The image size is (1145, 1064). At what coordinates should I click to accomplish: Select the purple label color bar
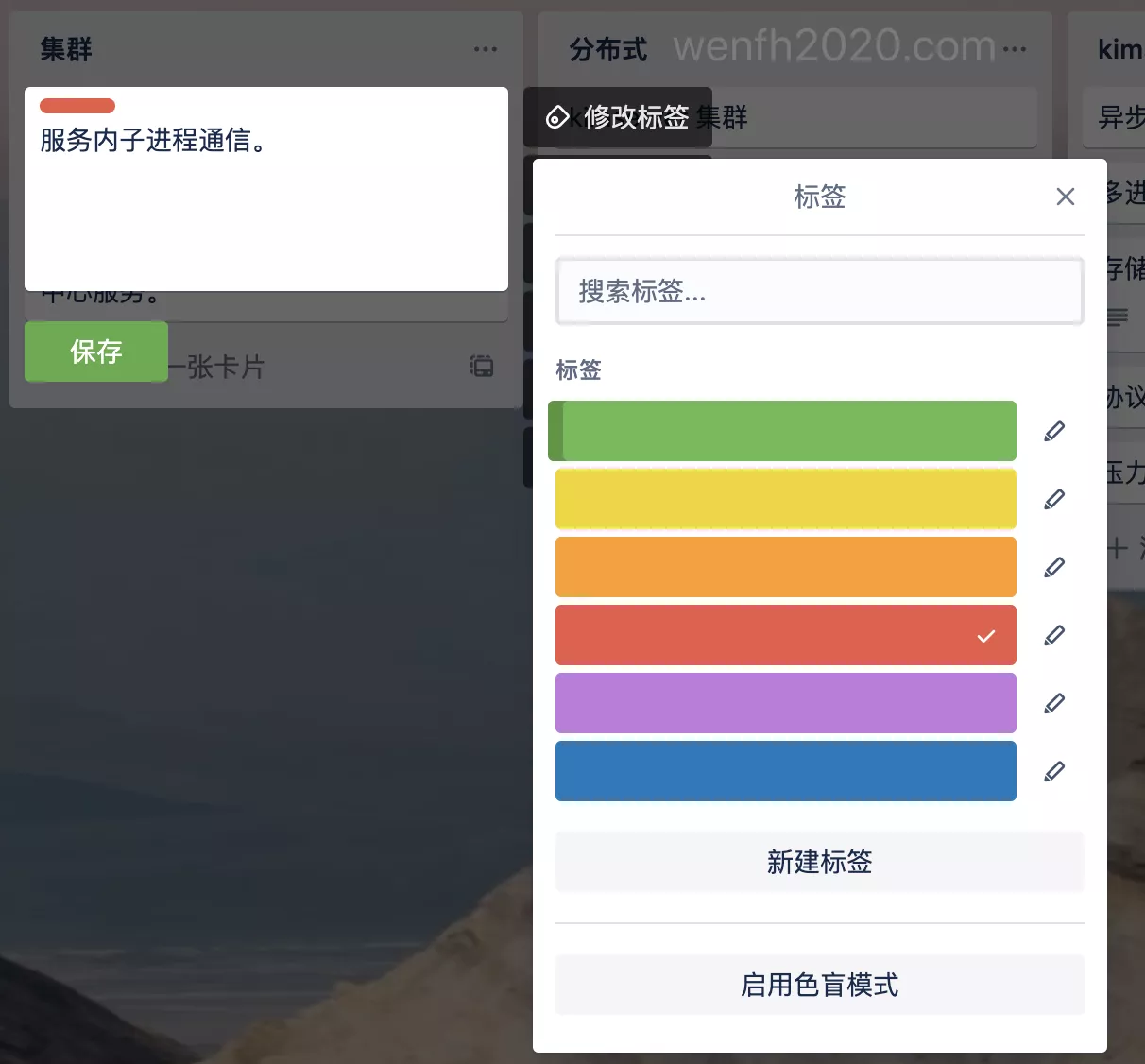coord(785,703)
